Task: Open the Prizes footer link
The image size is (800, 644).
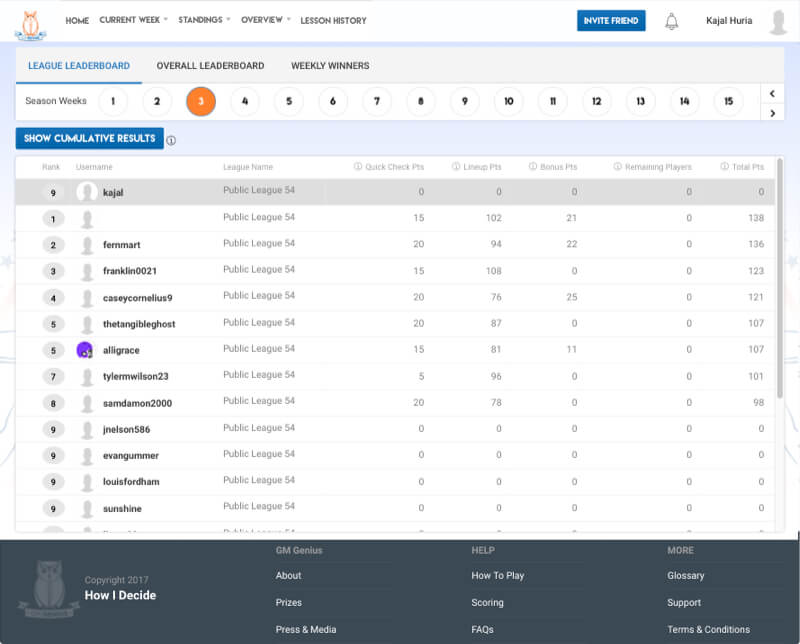Action: click(288, 602)
